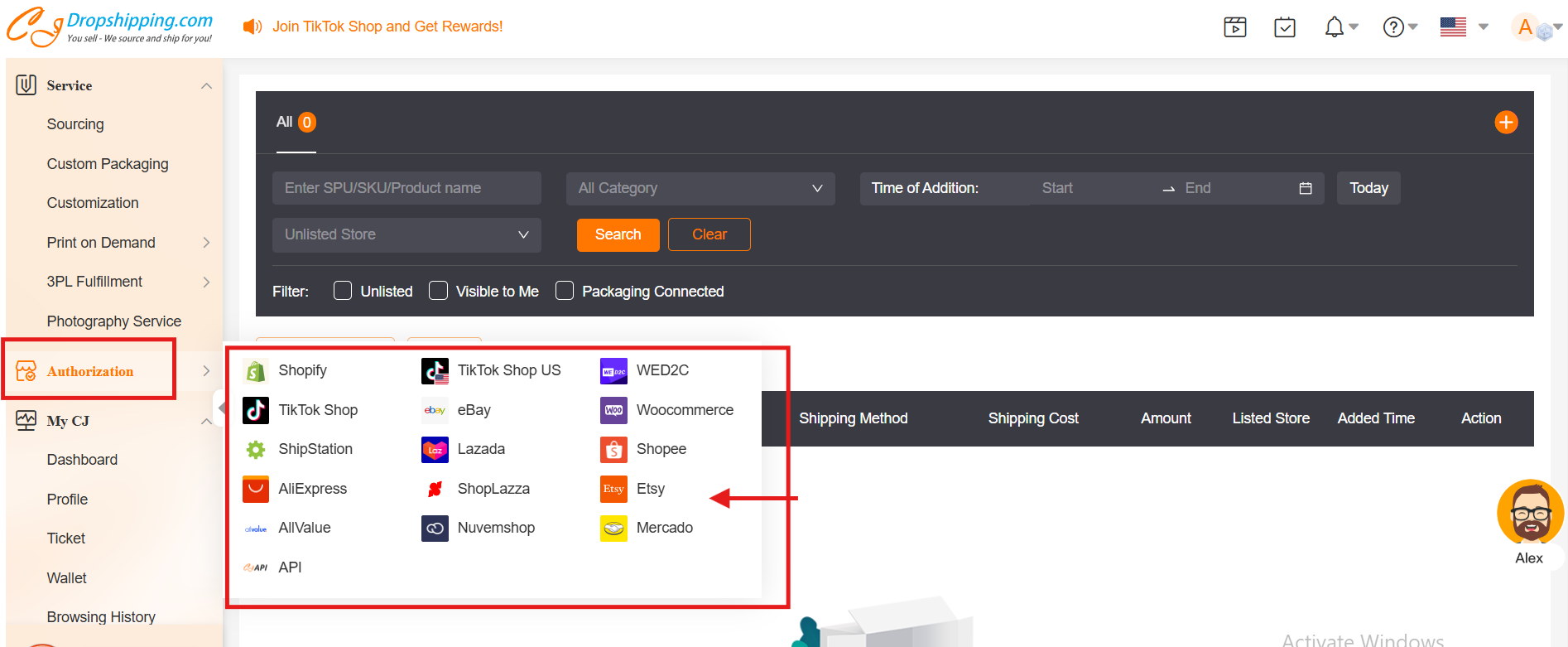Open the help question mark icon
Screen dimensions: 1568x647
pyautogui.click(x=1393, y=27)
